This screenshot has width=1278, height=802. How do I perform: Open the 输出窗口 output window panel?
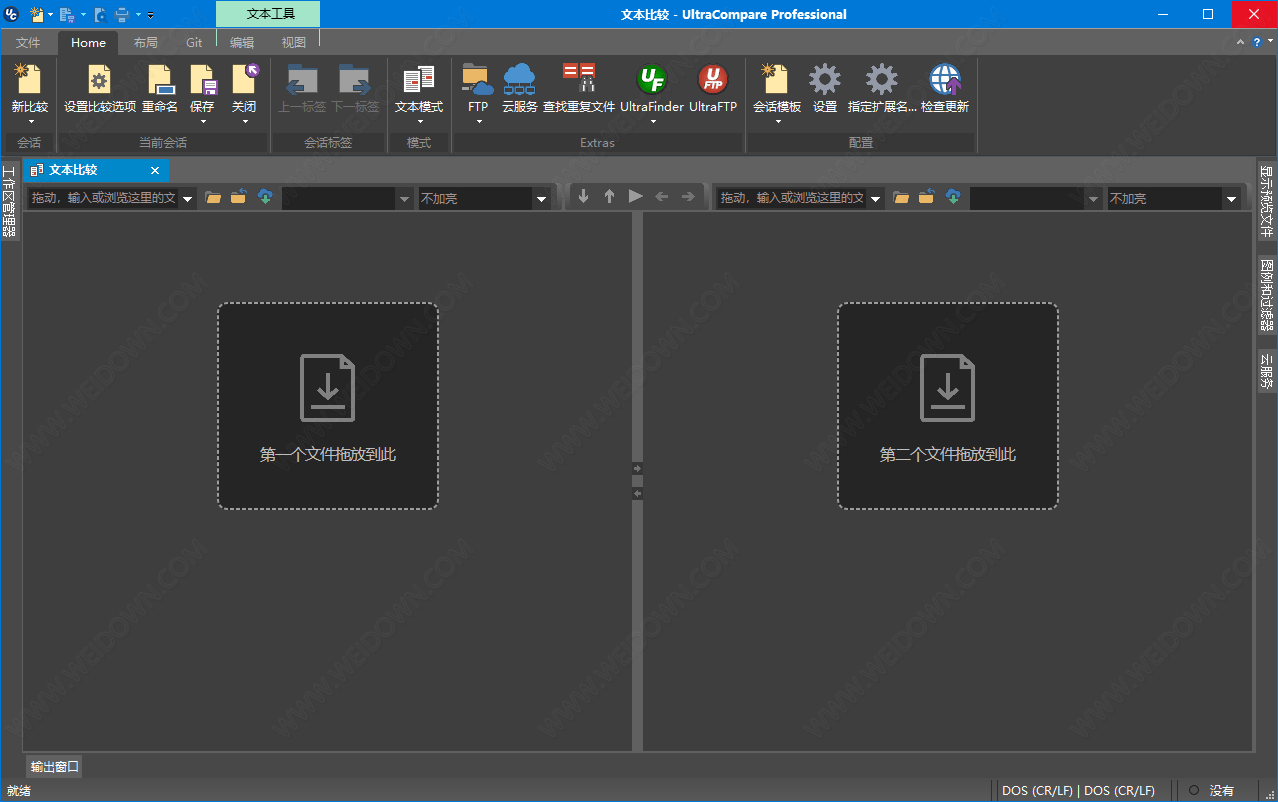tap(55, 767)
